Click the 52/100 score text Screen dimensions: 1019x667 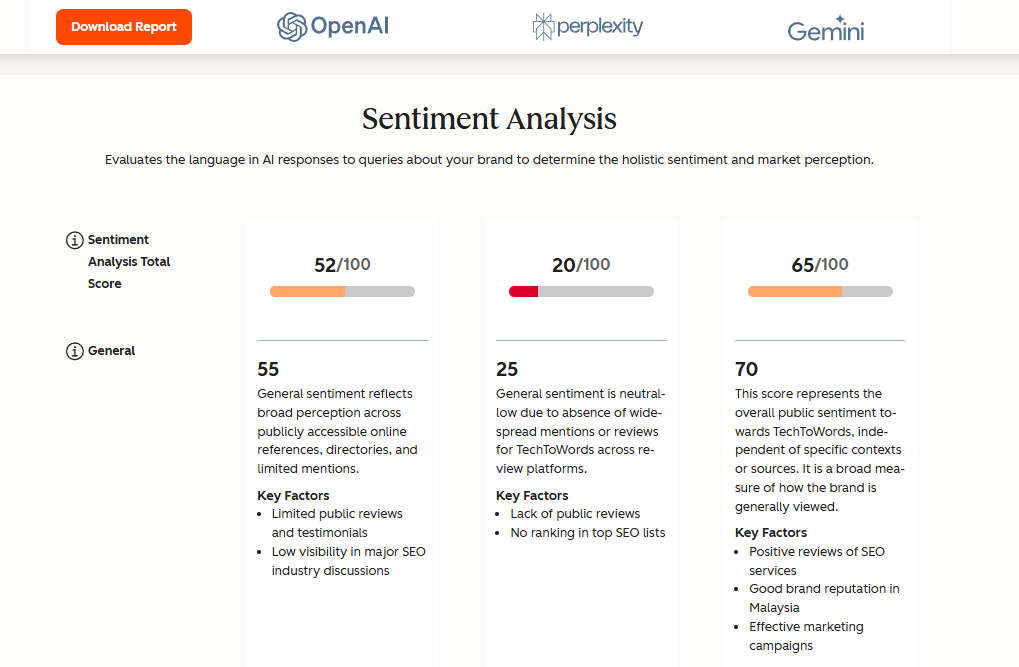(x=342, y=265)
